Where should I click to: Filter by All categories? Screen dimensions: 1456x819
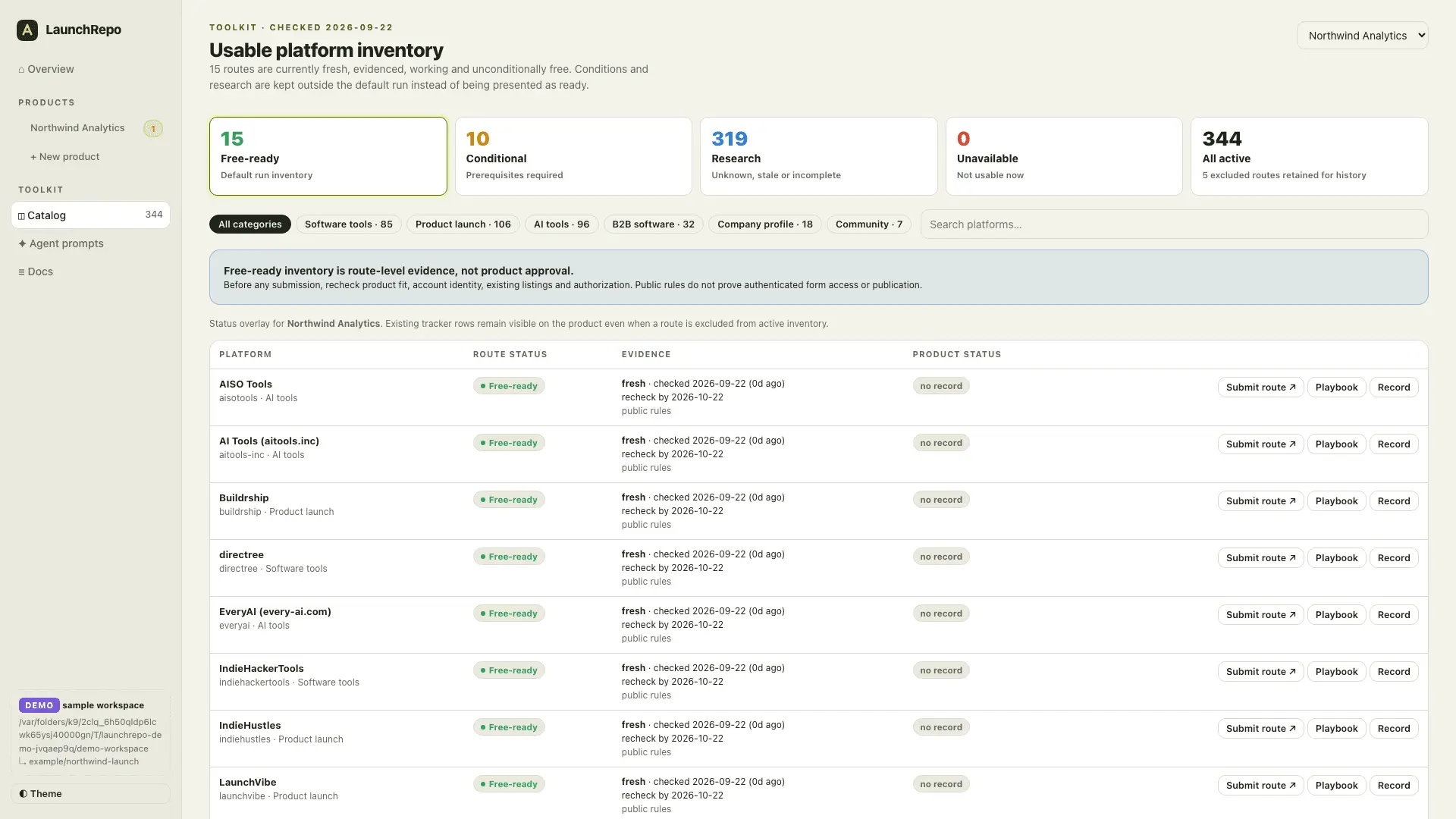249,224
